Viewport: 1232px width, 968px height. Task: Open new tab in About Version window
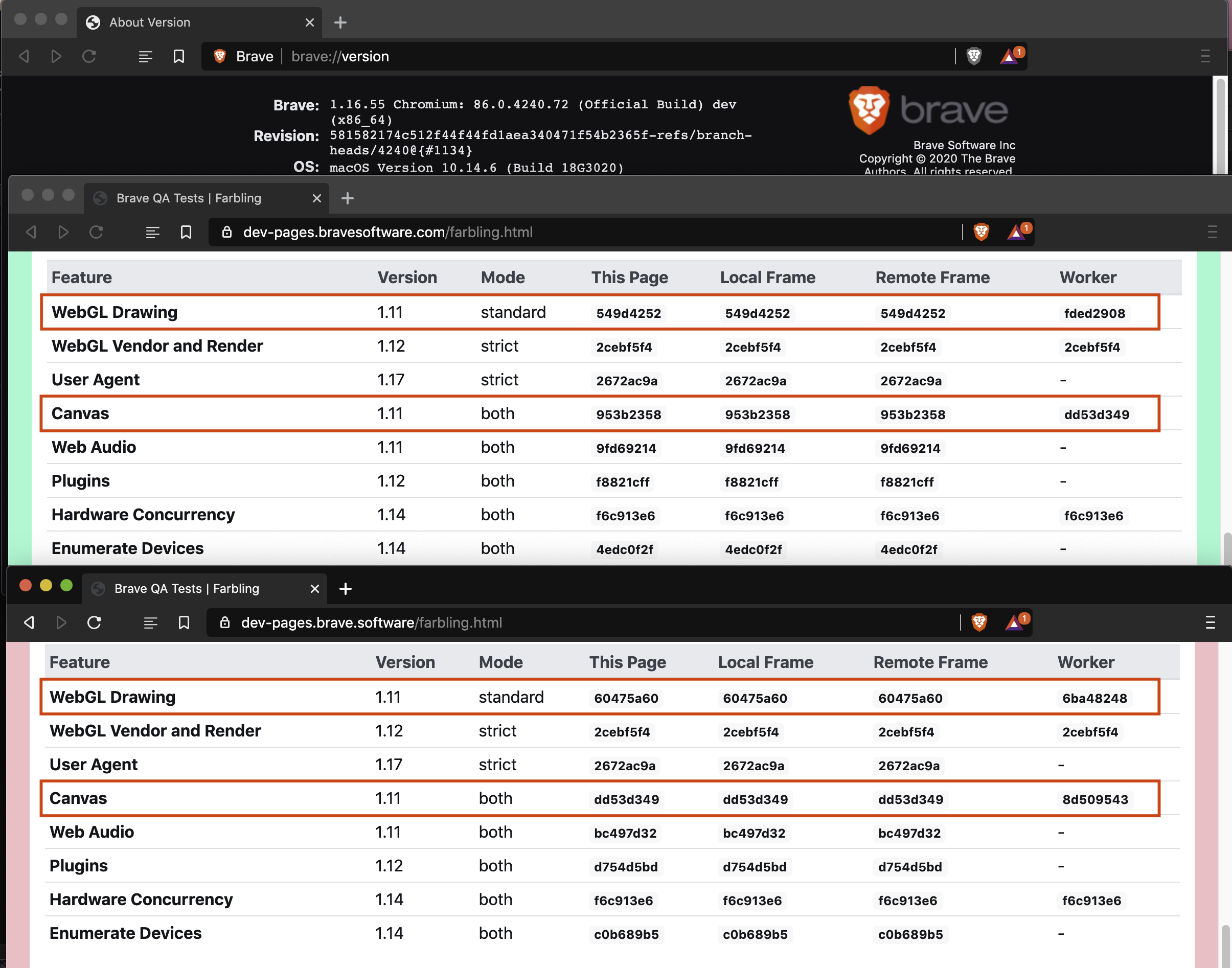click(x=340, y=22)
